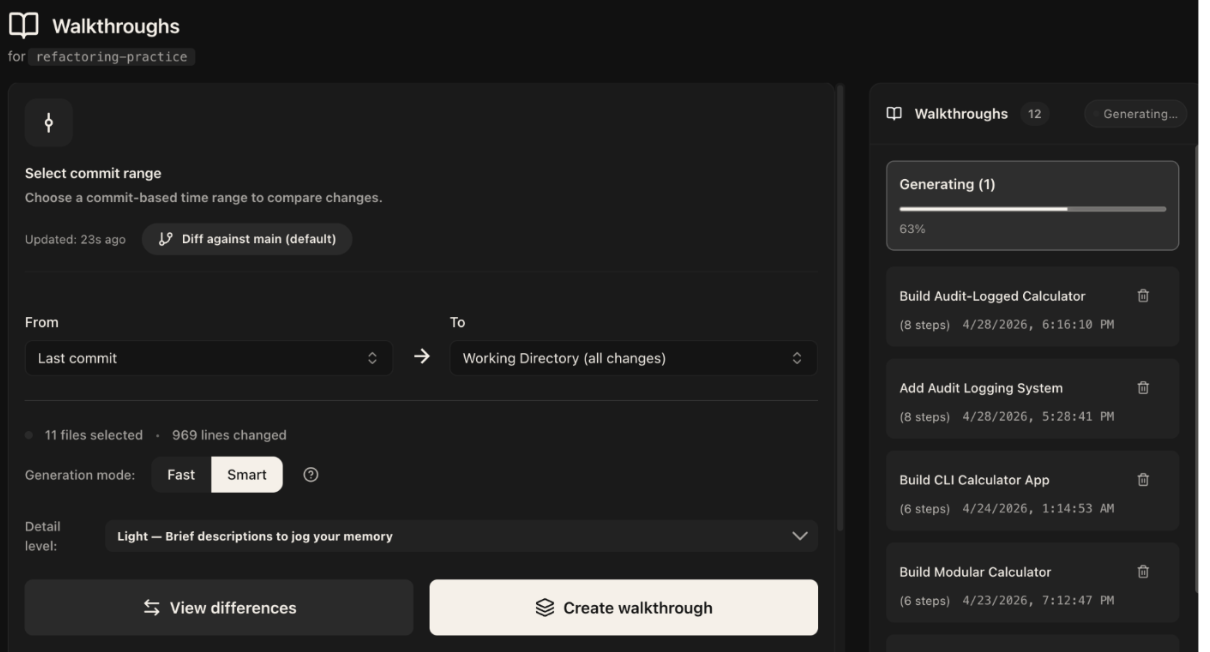Click the walkthroughs count badge 12
This screenshot has width=1210, height=652.
coord(1034,114)
